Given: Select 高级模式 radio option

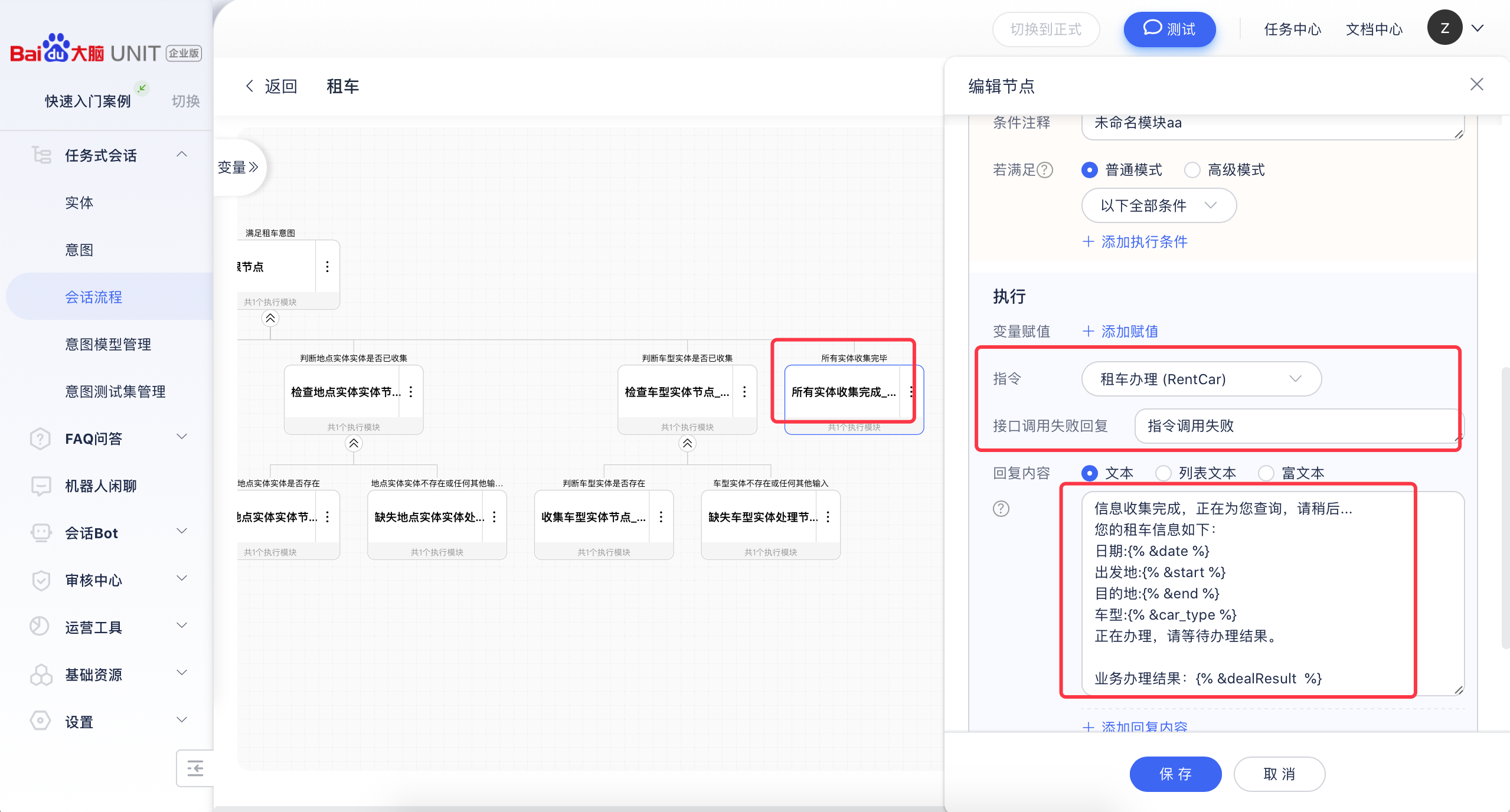Looking at the screenshot, I should coord(1192,170).
